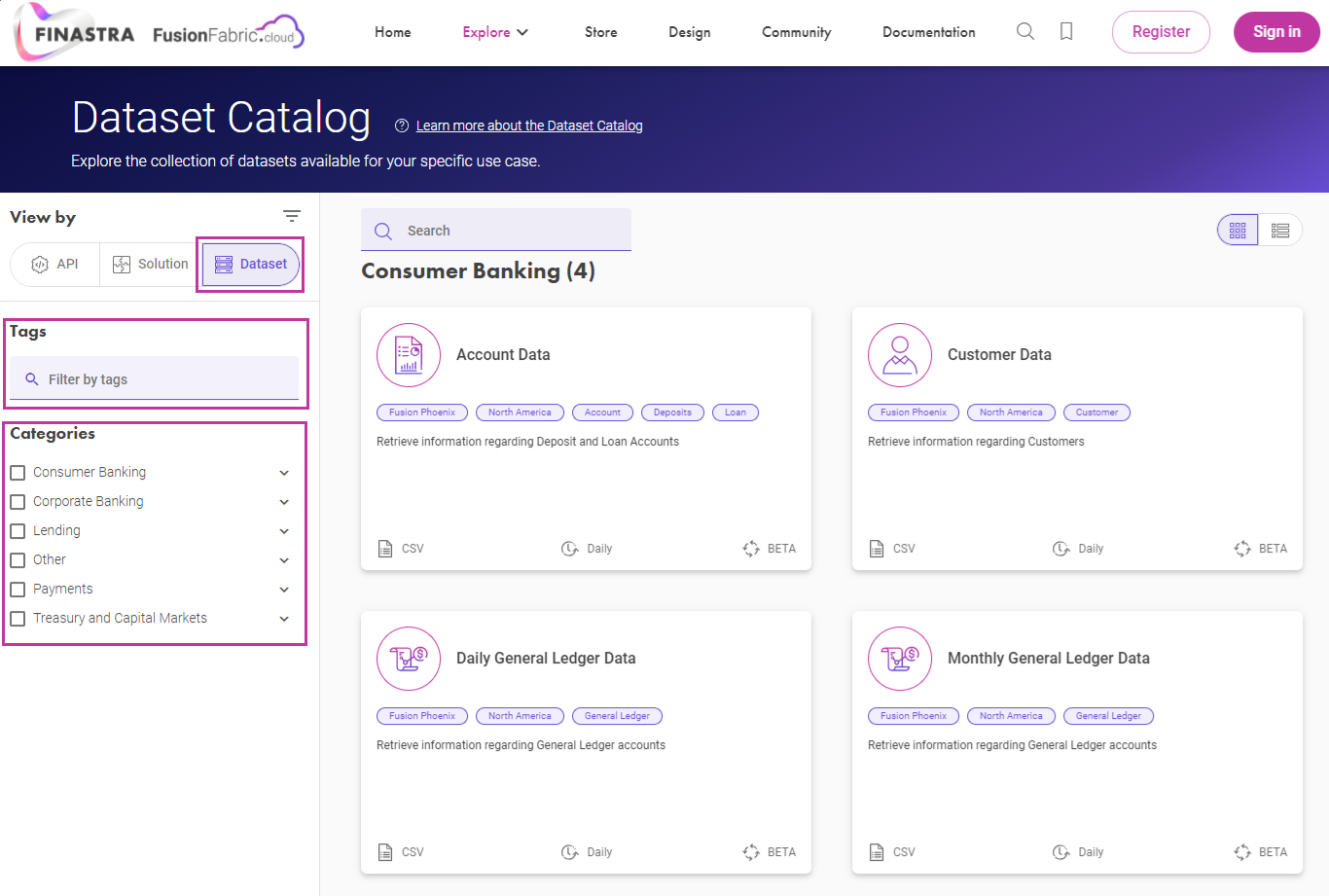Click the CSV file icon on Customer Data card

point(877,549)
